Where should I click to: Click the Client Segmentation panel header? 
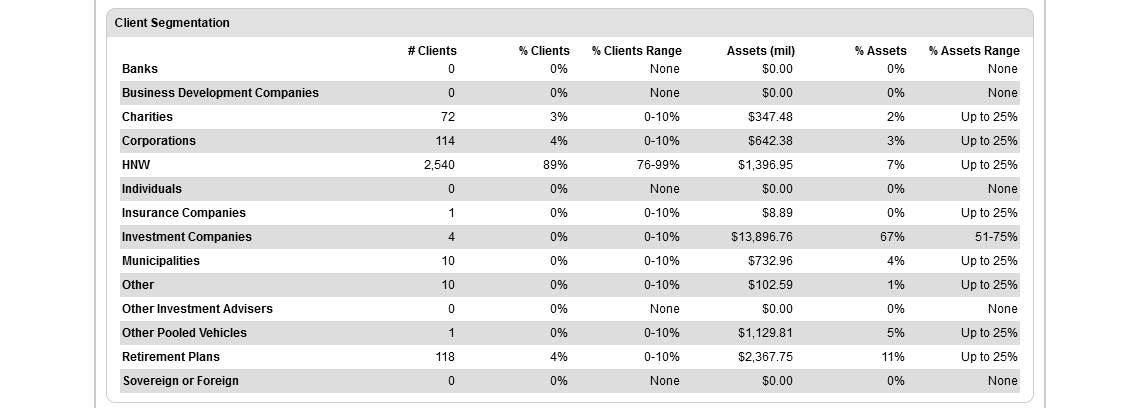click(172, 23)
